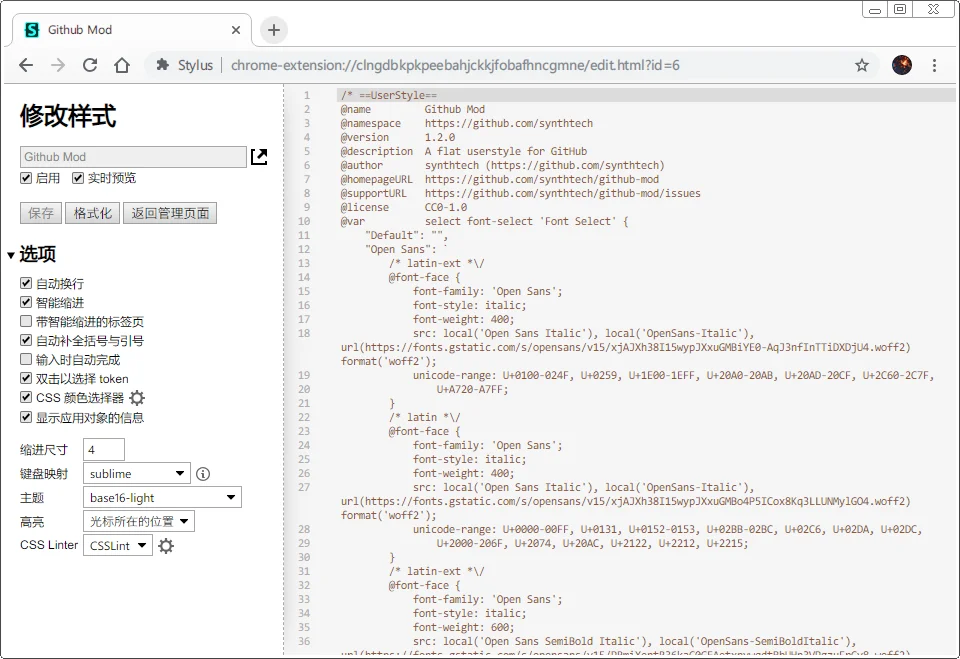Open CSS color picker settings gear

pos(137,398)
